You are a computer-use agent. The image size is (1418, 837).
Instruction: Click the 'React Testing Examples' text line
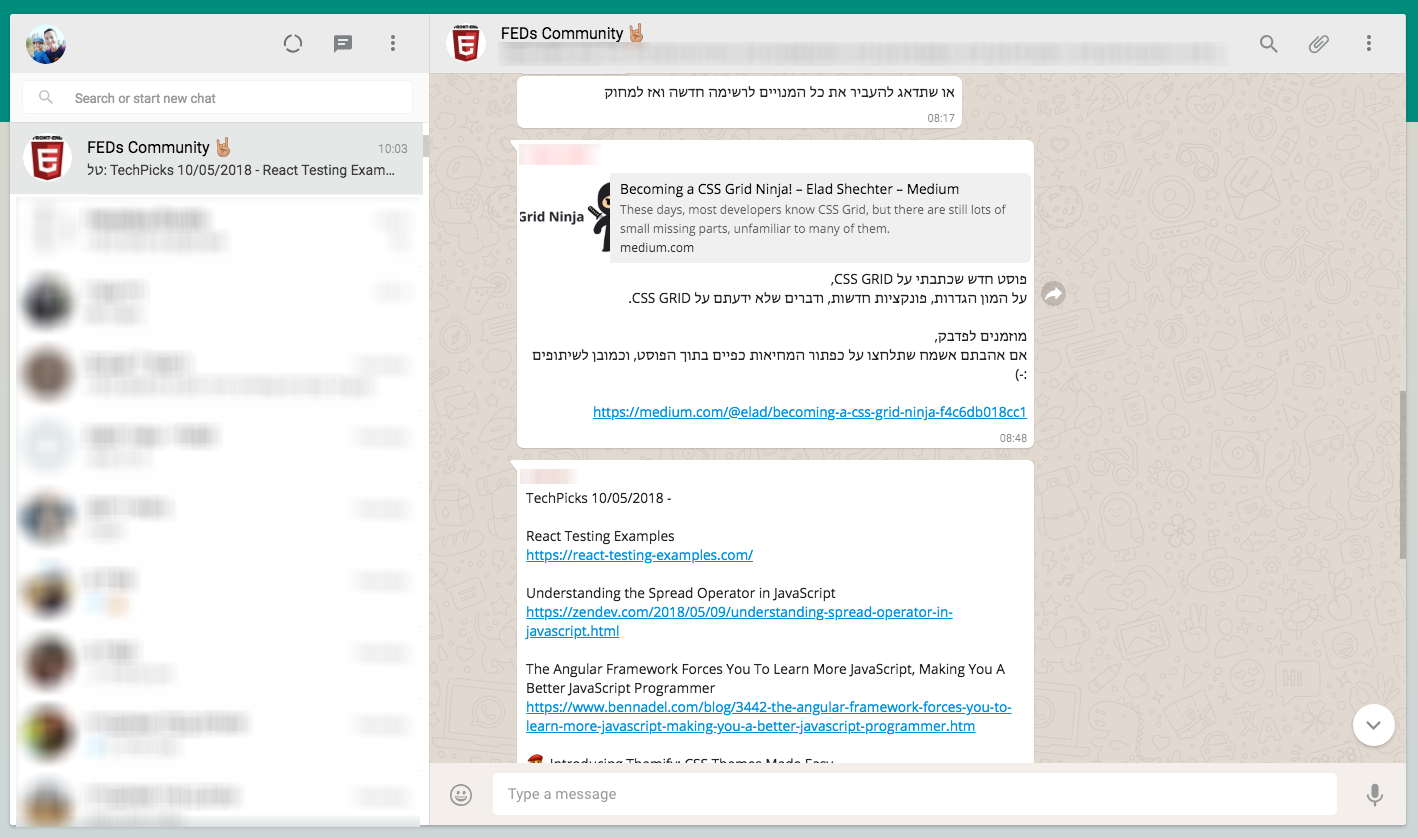(600, 536)
